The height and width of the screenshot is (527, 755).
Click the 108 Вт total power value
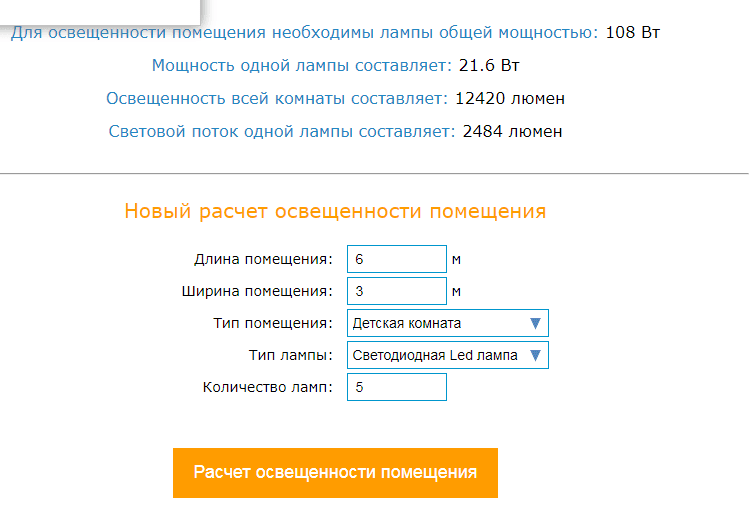coord(633,32)
